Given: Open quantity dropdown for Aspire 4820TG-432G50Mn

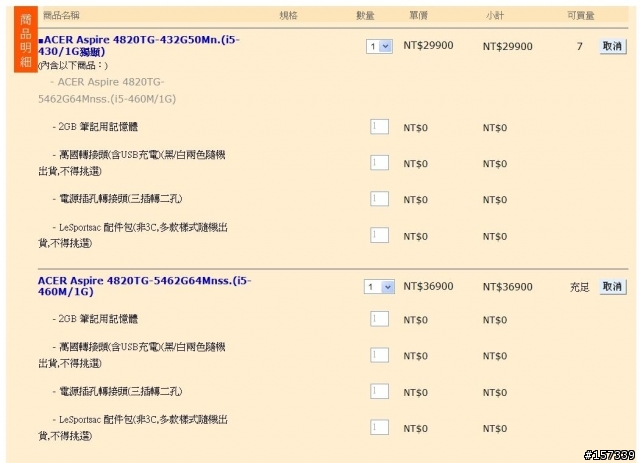Looking at the screenshot, I should 379,46.
